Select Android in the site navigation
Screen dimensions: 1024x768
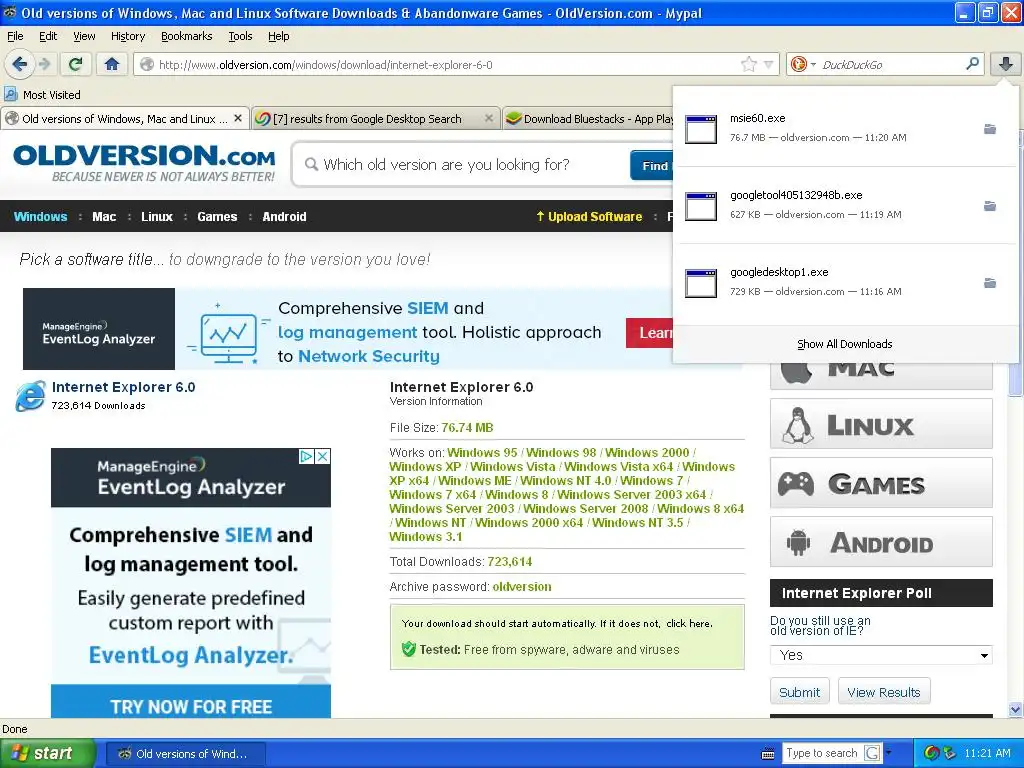(284, 216)
